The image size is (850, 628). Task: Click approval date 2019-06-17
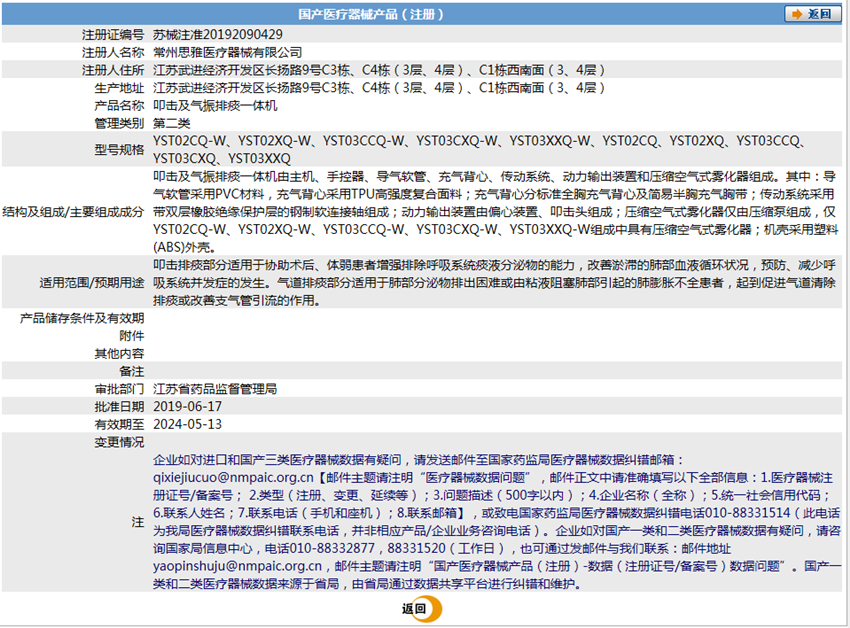click(x=188, y=407)
